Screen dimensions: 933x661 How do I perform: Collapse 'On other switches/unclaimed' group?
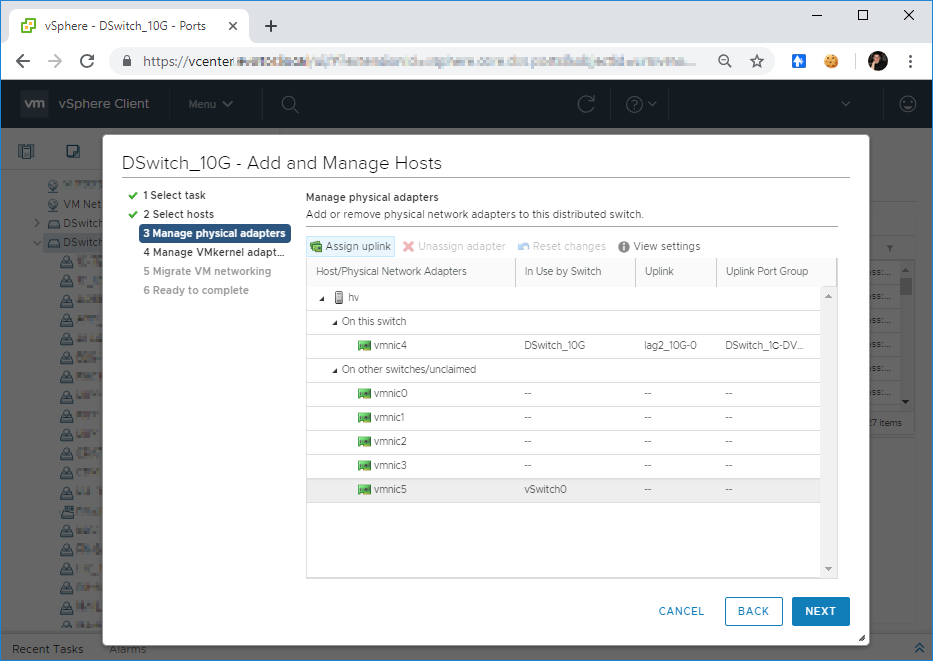(x=334, y=370)
